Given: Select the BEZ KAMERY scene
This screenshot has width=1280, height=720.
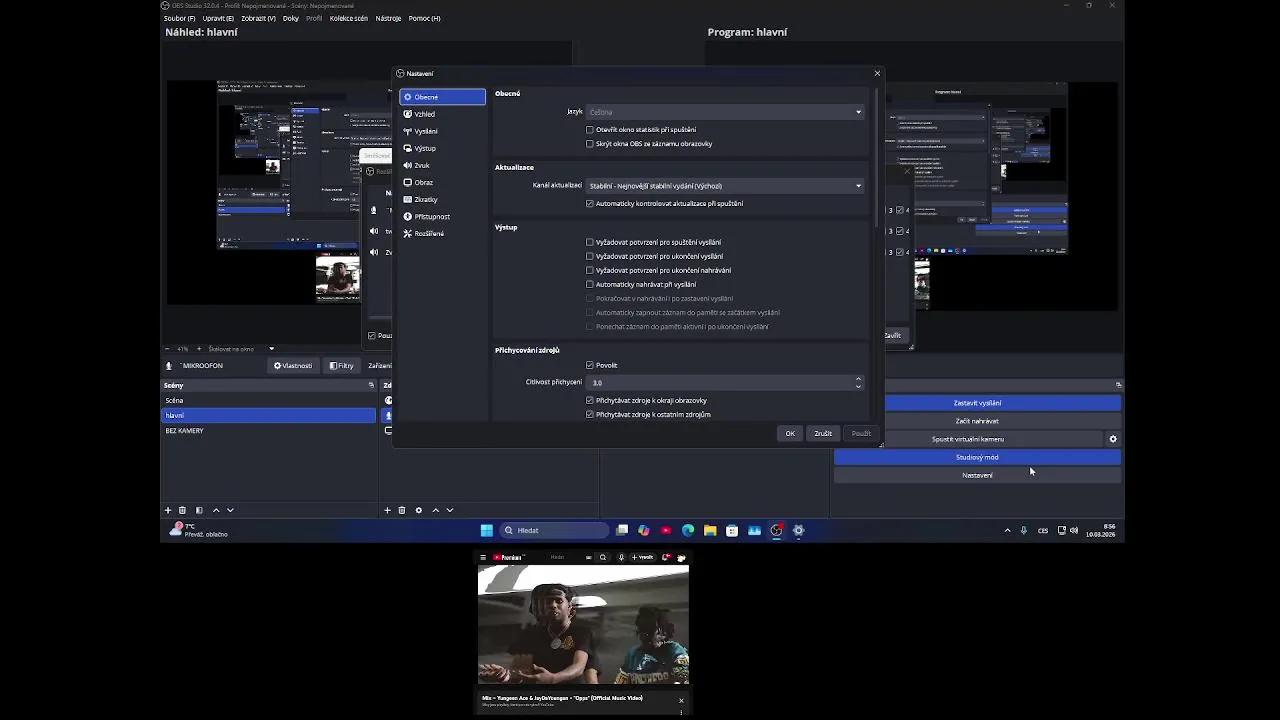Looking at the screenshot, I should tap(269, 430).
